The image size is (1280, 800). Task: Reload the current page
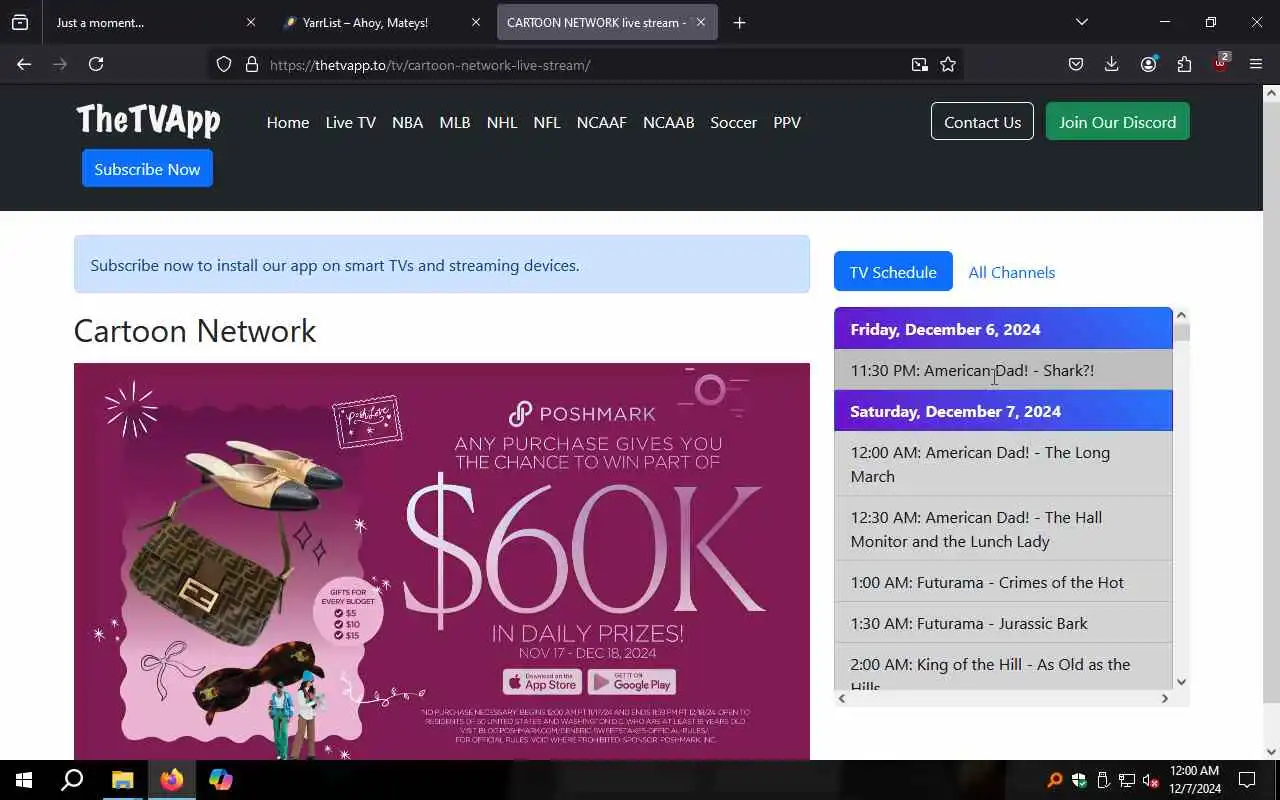tap(96, 64)
